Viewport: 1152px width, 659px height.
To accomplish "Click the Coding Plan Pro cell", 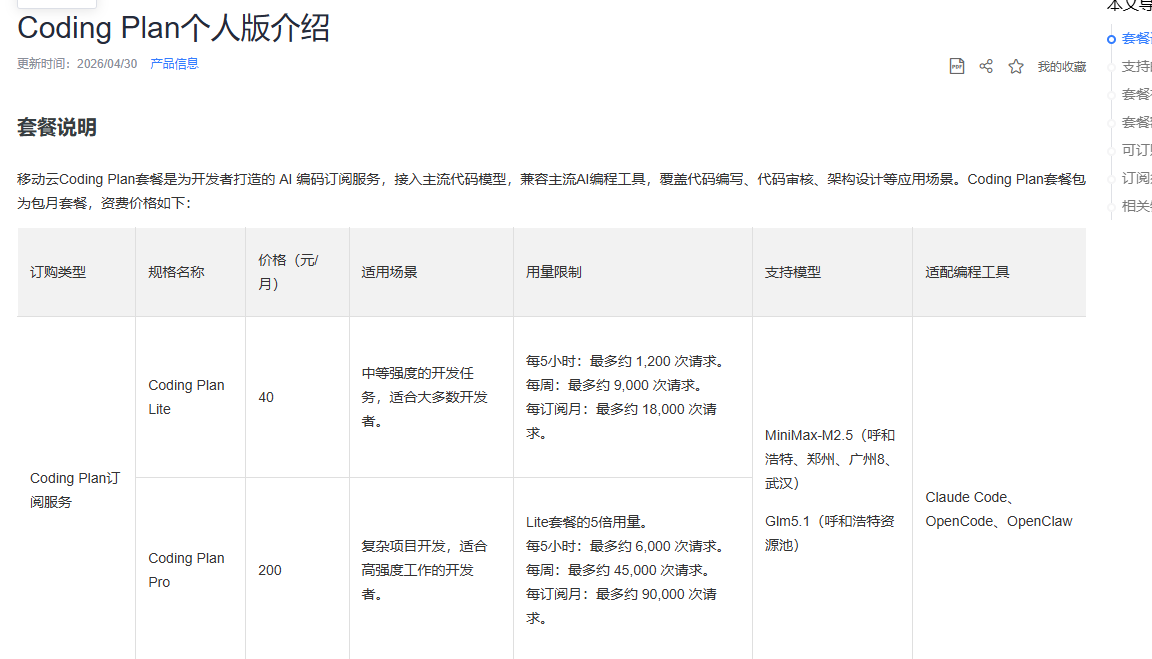I will (x=190, y=570).
